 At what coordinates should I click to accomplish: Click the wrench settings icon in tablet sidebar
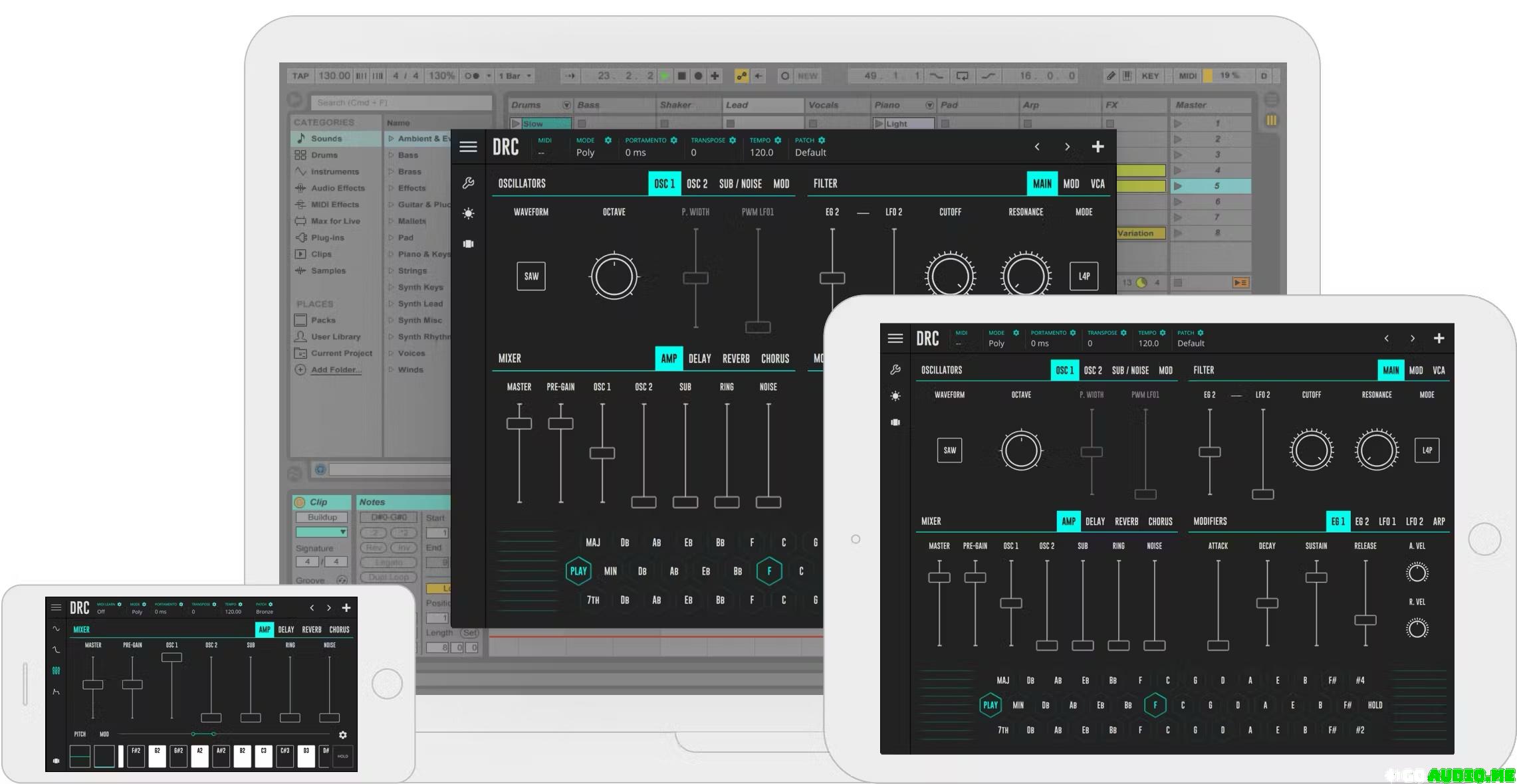(x=895, y=369)
